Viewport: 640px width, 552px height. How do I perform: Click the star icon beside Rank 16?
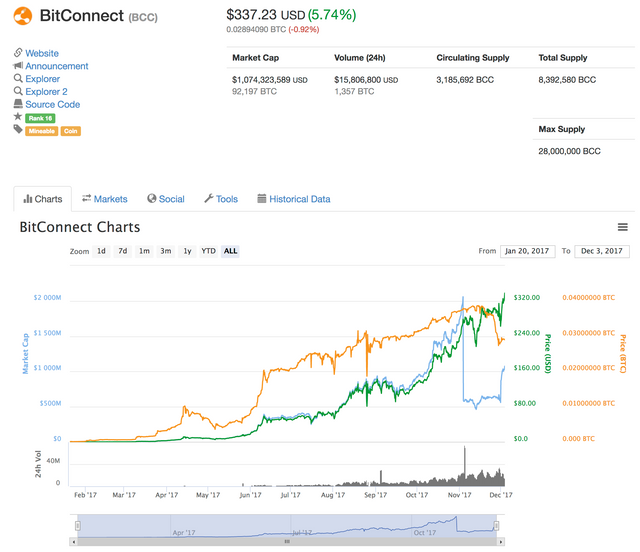tap(18, 116)
